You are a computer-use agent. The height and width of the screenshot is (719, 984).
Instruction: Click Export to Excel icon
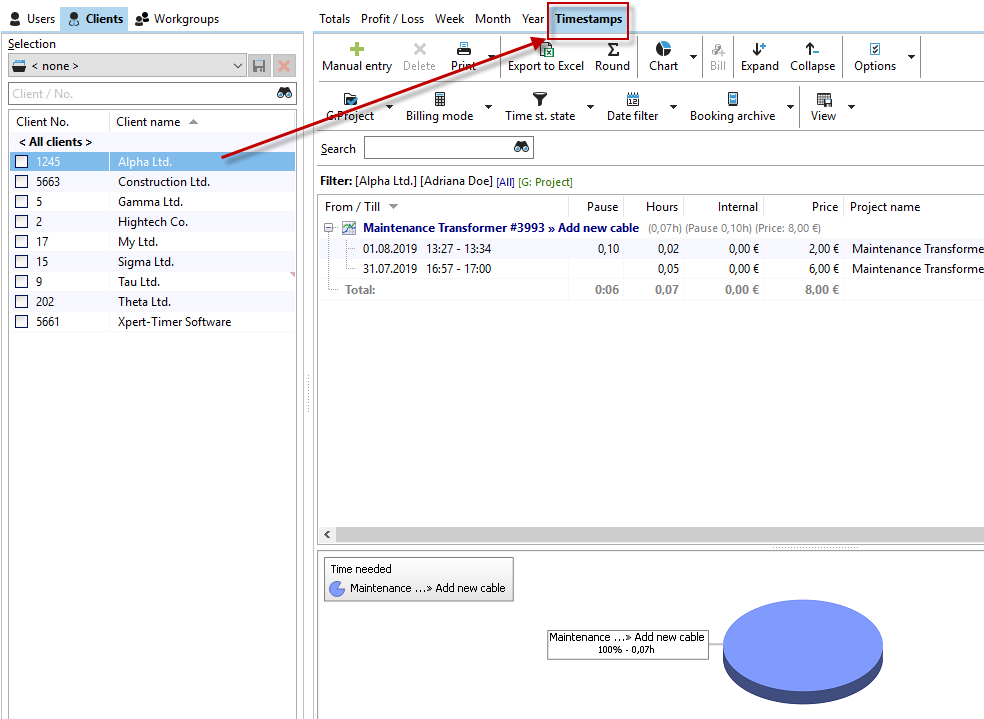546,50
